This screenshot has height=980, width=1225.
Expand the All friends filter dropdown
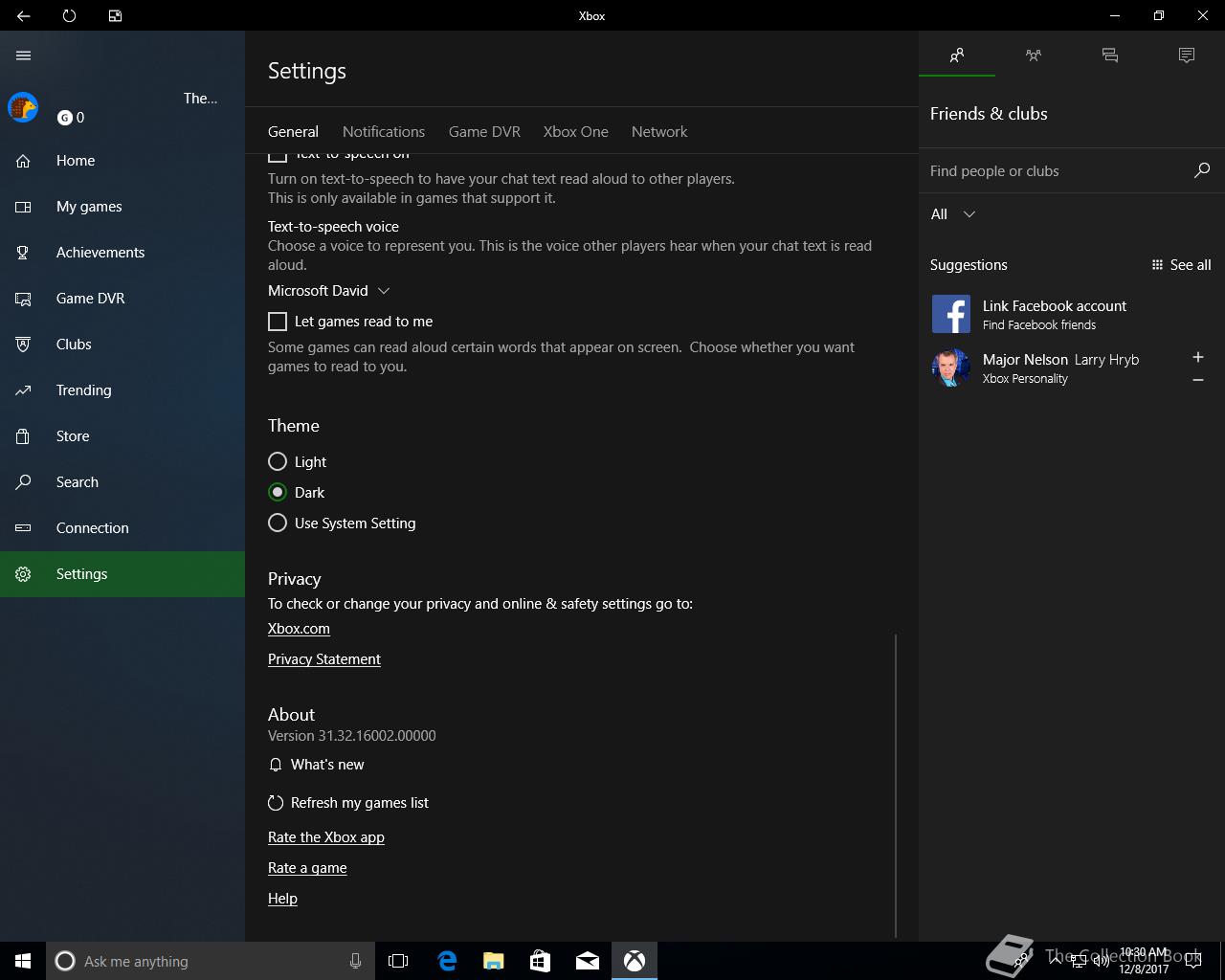pos(952,214)
